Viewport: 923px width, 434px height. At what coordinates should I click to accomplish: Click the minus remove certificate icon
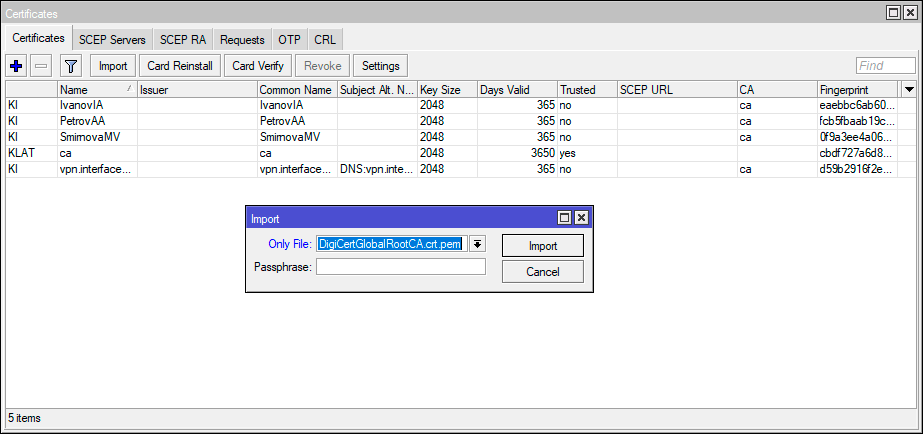click(x=41, y=66)
